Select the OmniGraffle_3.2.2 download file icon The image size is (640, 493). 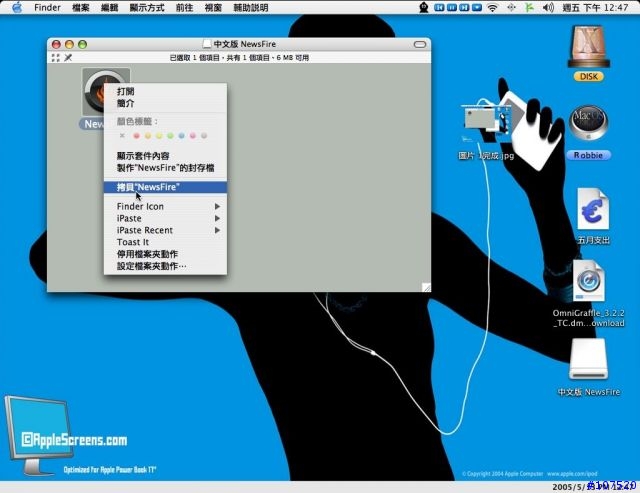pos(588,281)
